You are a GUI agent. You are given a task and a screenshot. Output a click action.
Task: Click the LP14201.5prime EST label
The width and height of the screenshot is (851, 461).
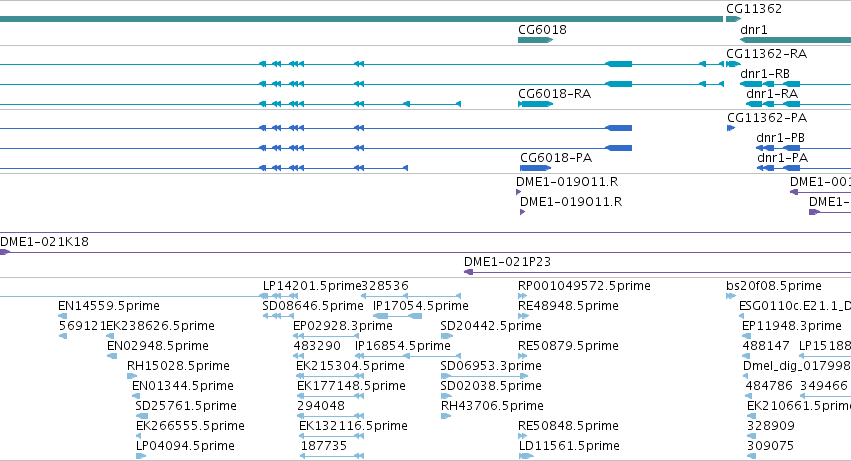tap(312, 286)
